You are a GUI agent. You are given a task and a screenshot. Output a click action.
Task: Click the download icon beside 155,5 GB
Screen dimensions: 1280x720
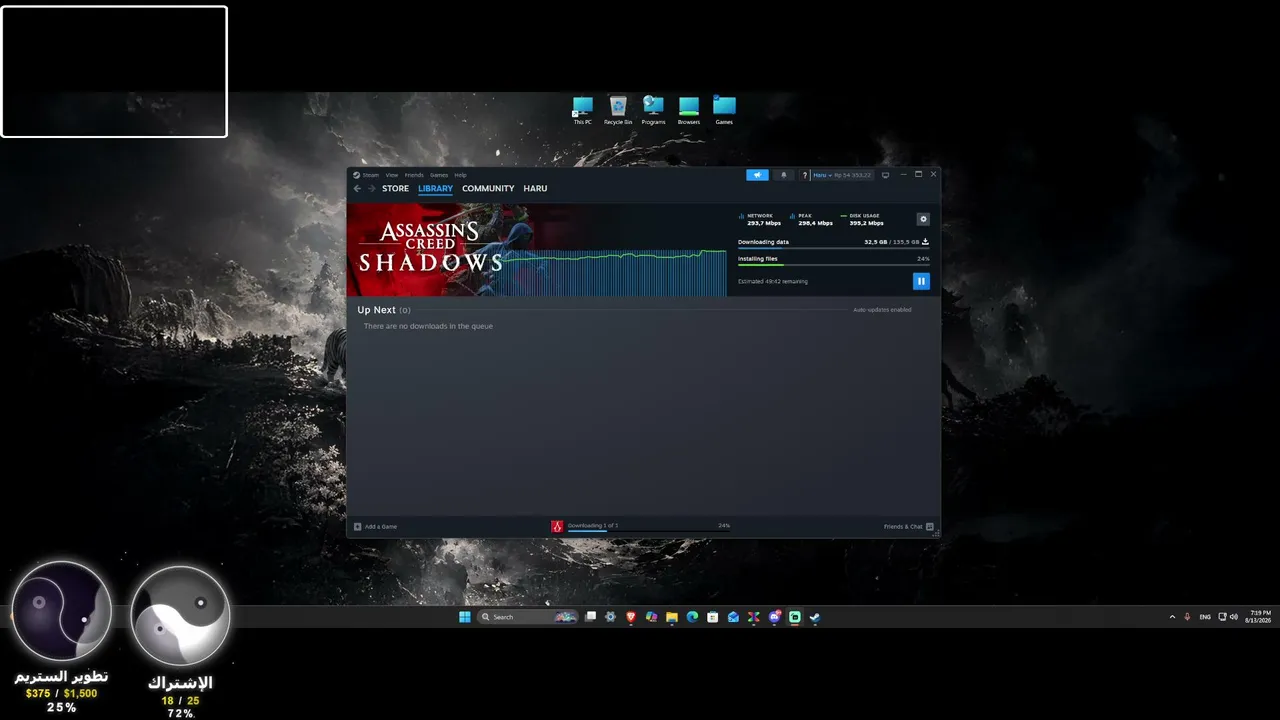click(925, 242)
